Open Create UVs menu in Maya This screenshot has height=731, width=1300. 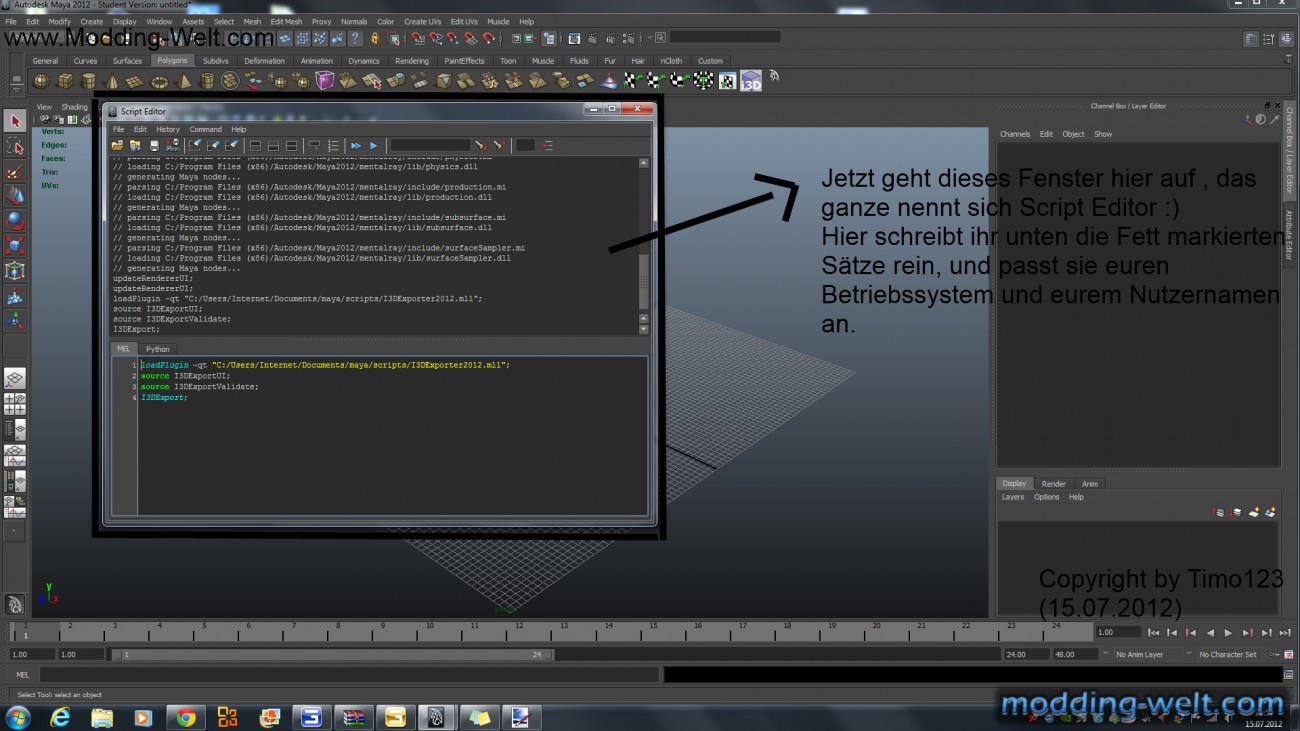[x=422, y=21]
